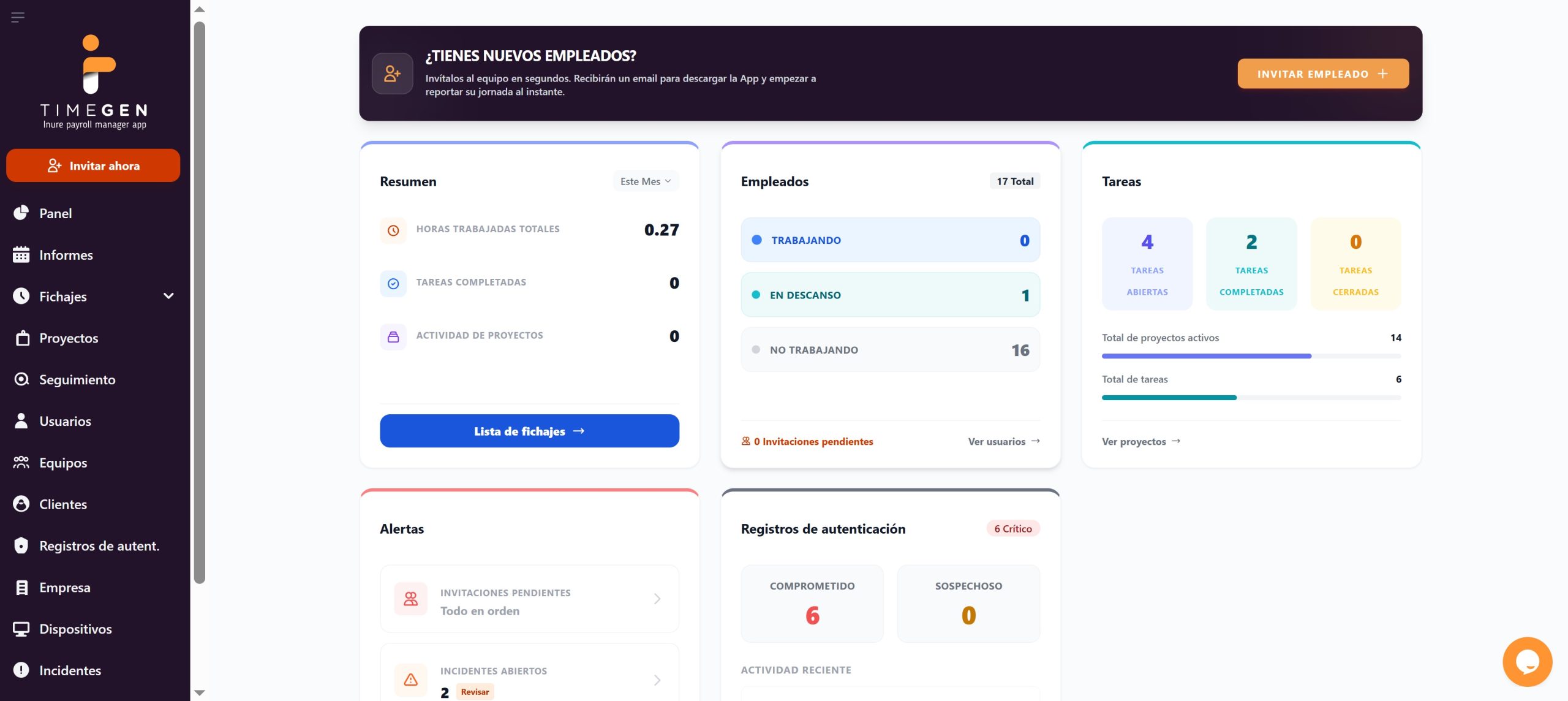The width and height of the screenshot is (1568, 701).
Task: Click the Seguimiento tracking icon
Action: [x=21, y=379]
